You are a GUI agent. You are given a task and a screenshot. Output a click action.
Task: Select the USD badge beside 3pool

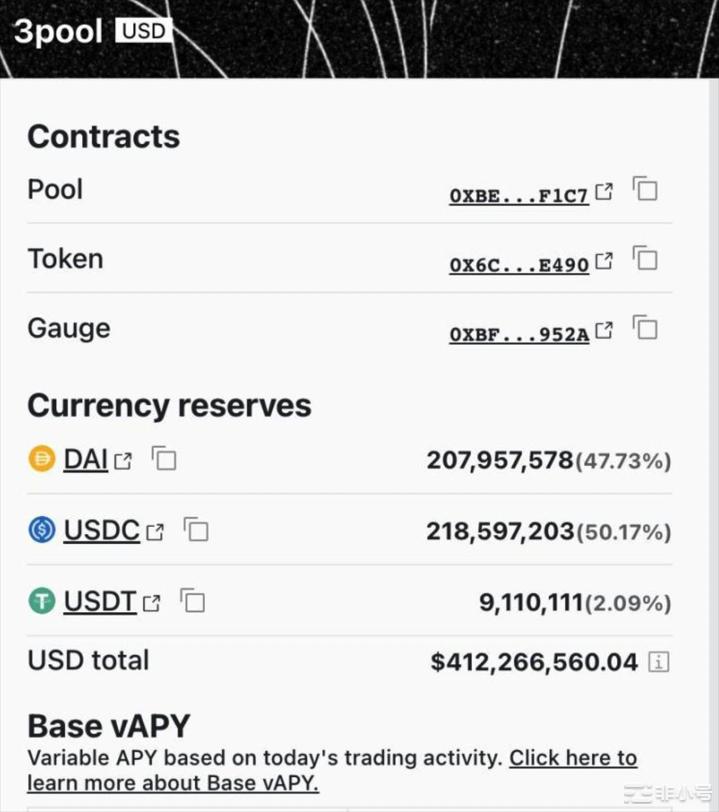tap(143, 31)
